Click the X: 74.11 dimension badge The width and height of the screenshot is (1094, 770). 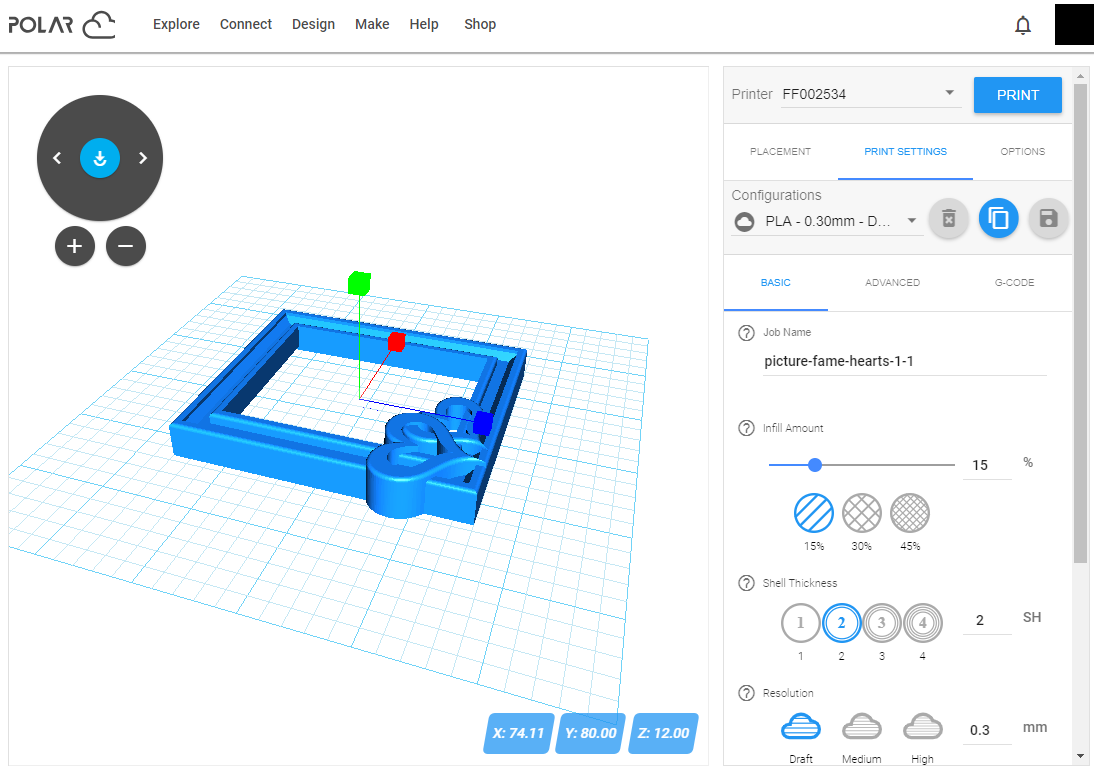tap(518, 733)
